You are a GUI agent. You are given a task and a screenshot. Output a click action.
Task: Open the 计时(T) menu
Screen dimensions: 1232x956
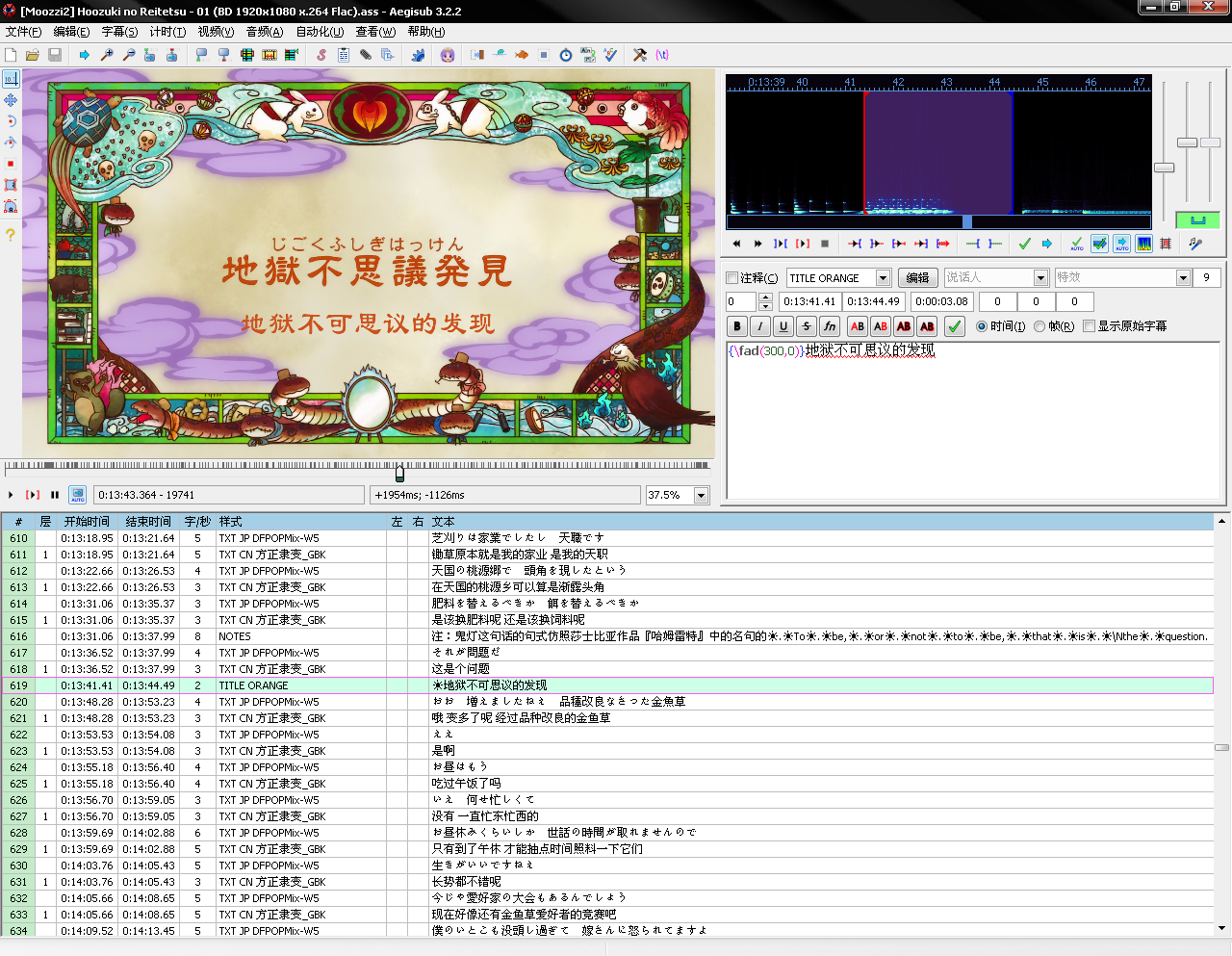pyautogui.click(x=167, y=32)
